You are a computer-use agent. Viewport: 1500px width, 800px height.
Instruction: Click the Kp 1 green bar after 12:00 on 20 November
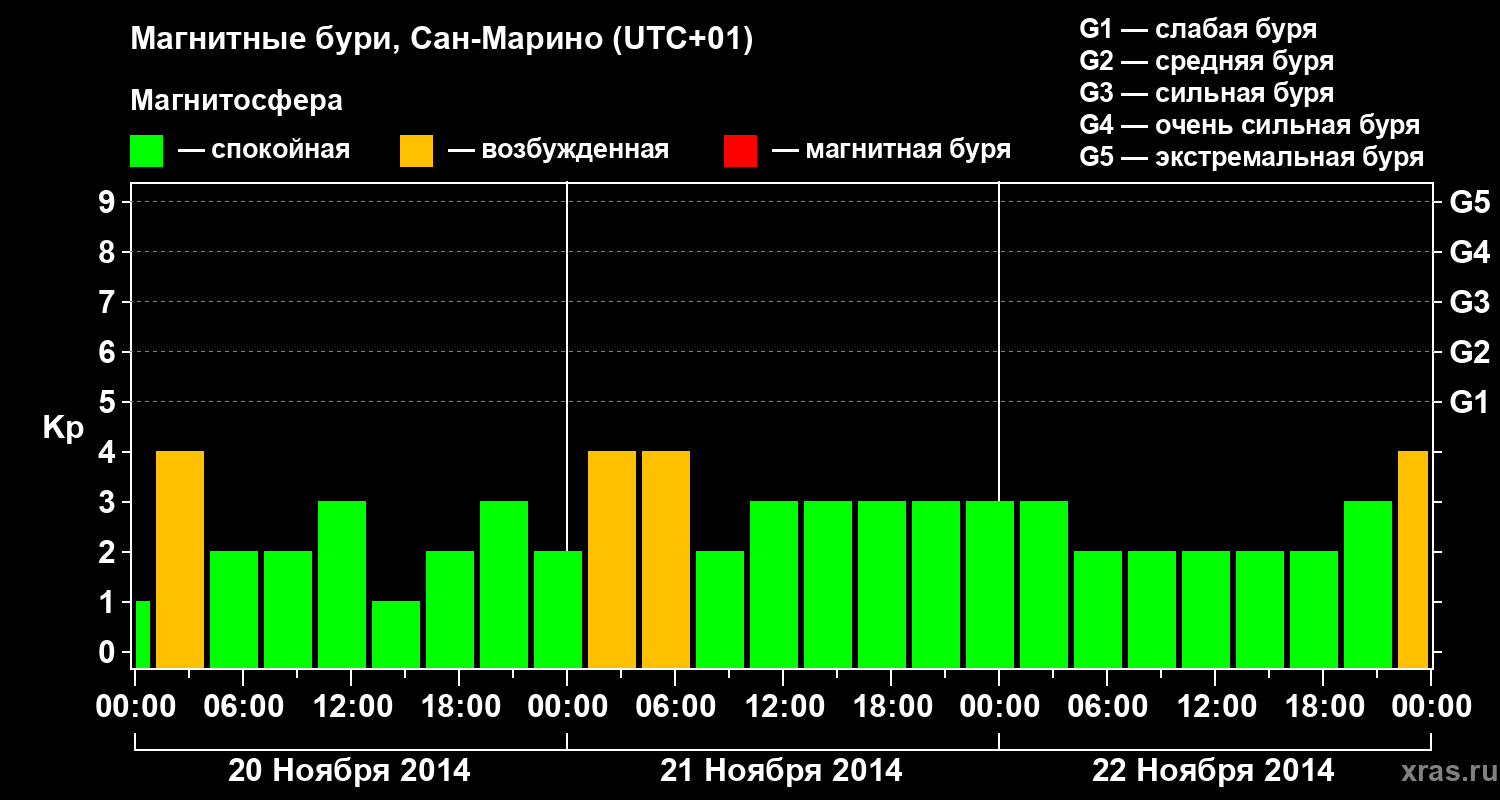point(396,634)
